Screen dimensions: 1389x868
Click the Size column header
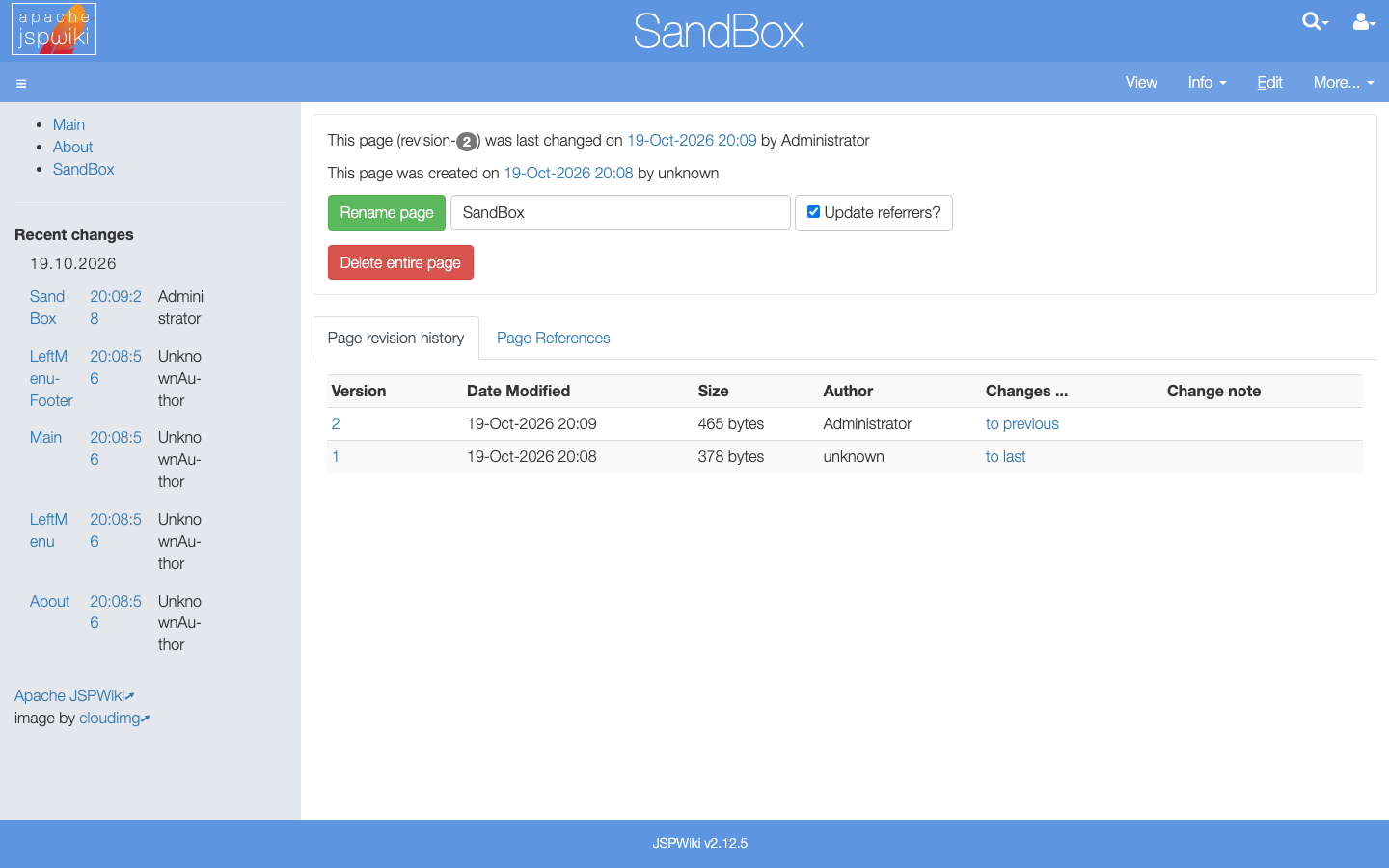point(713,391)
